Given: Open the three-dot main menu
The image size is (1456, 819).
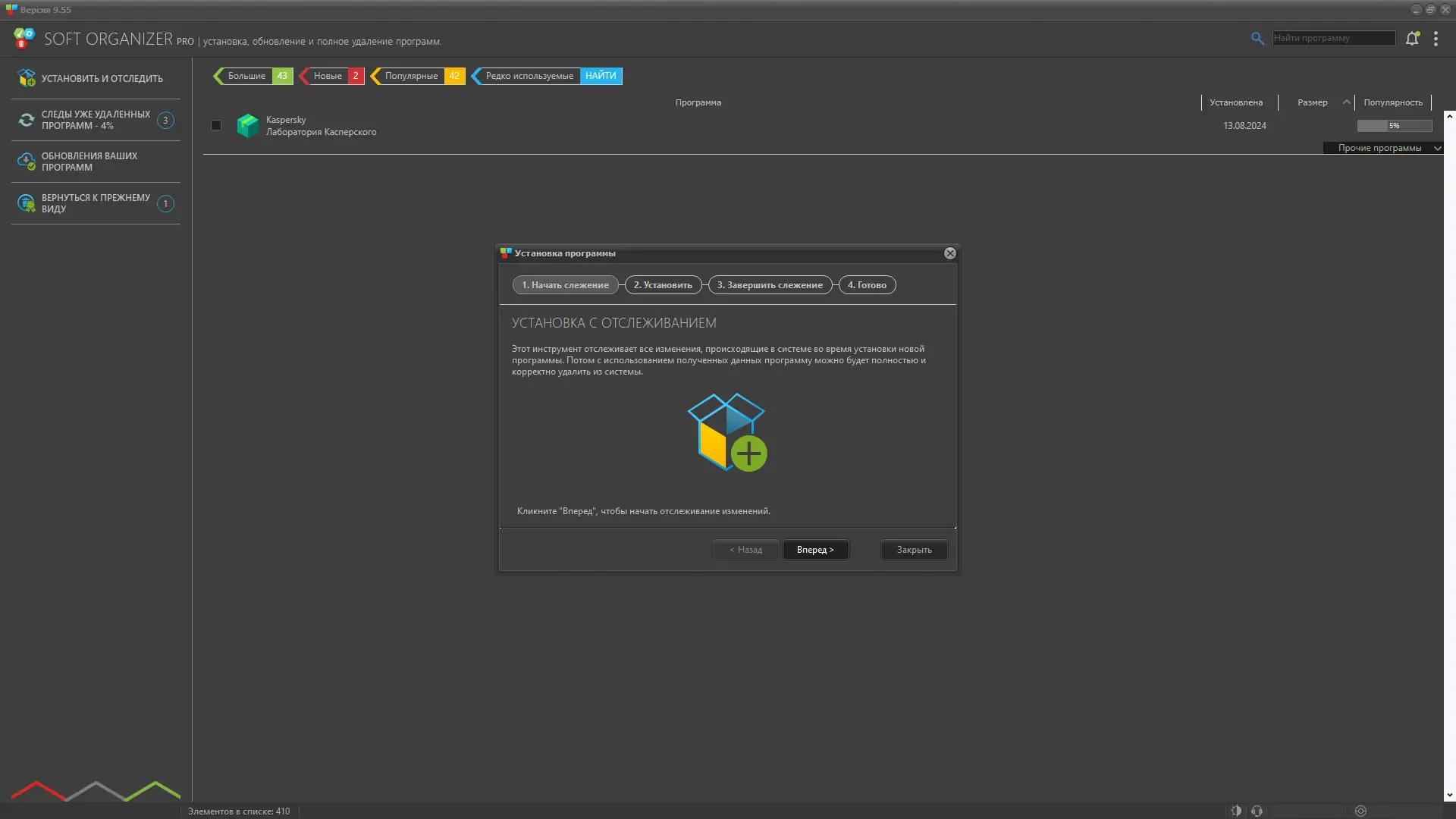Looking at the screenshot, I should pos(1436,39).
